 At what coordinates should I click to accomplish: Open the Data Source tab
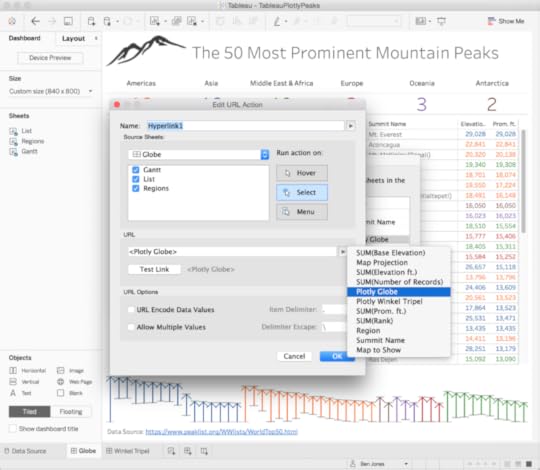pyautogui.click(x=25, y=451)
